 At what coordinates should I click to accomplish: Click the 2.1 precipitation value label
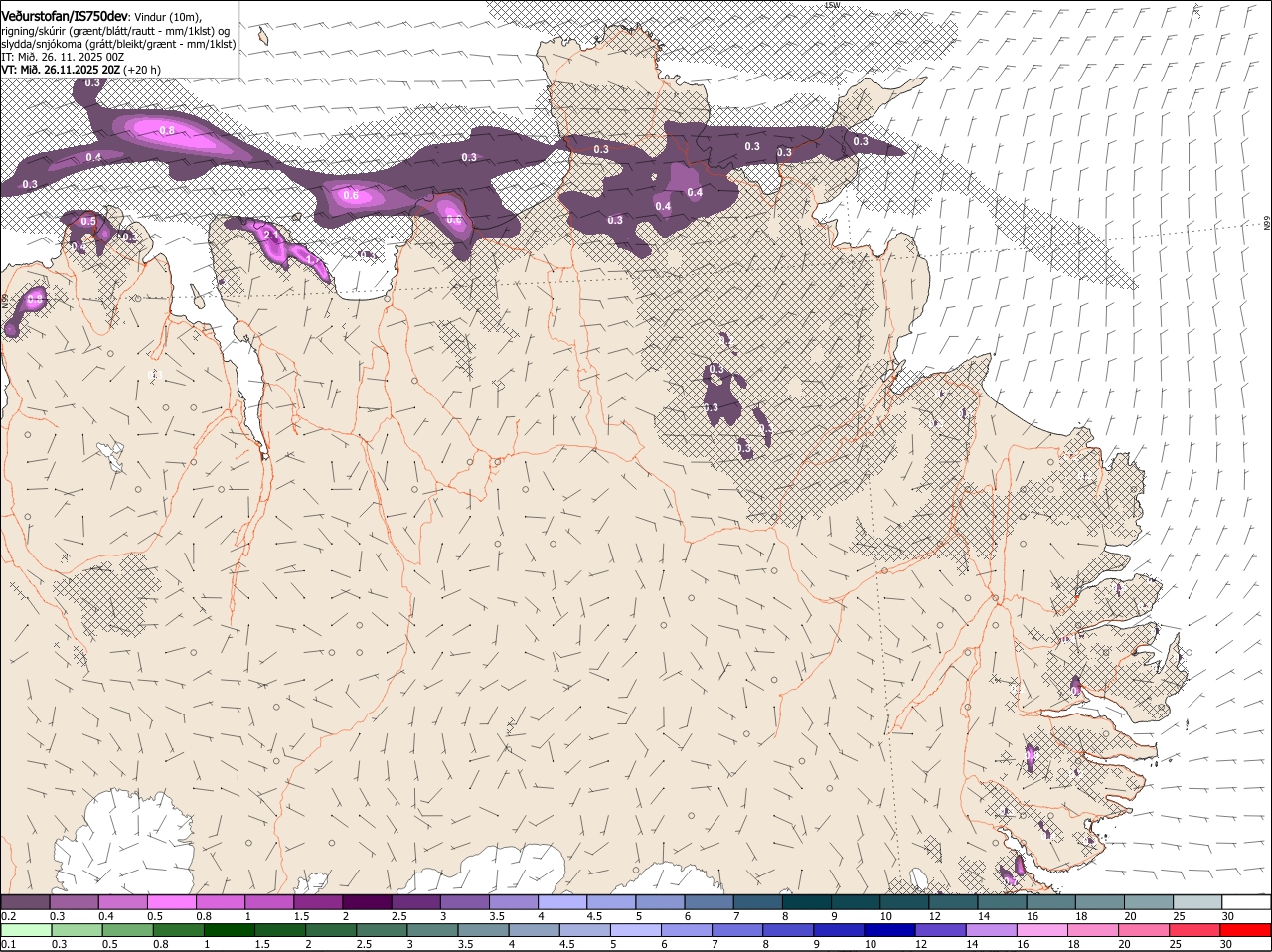point(269,234)
